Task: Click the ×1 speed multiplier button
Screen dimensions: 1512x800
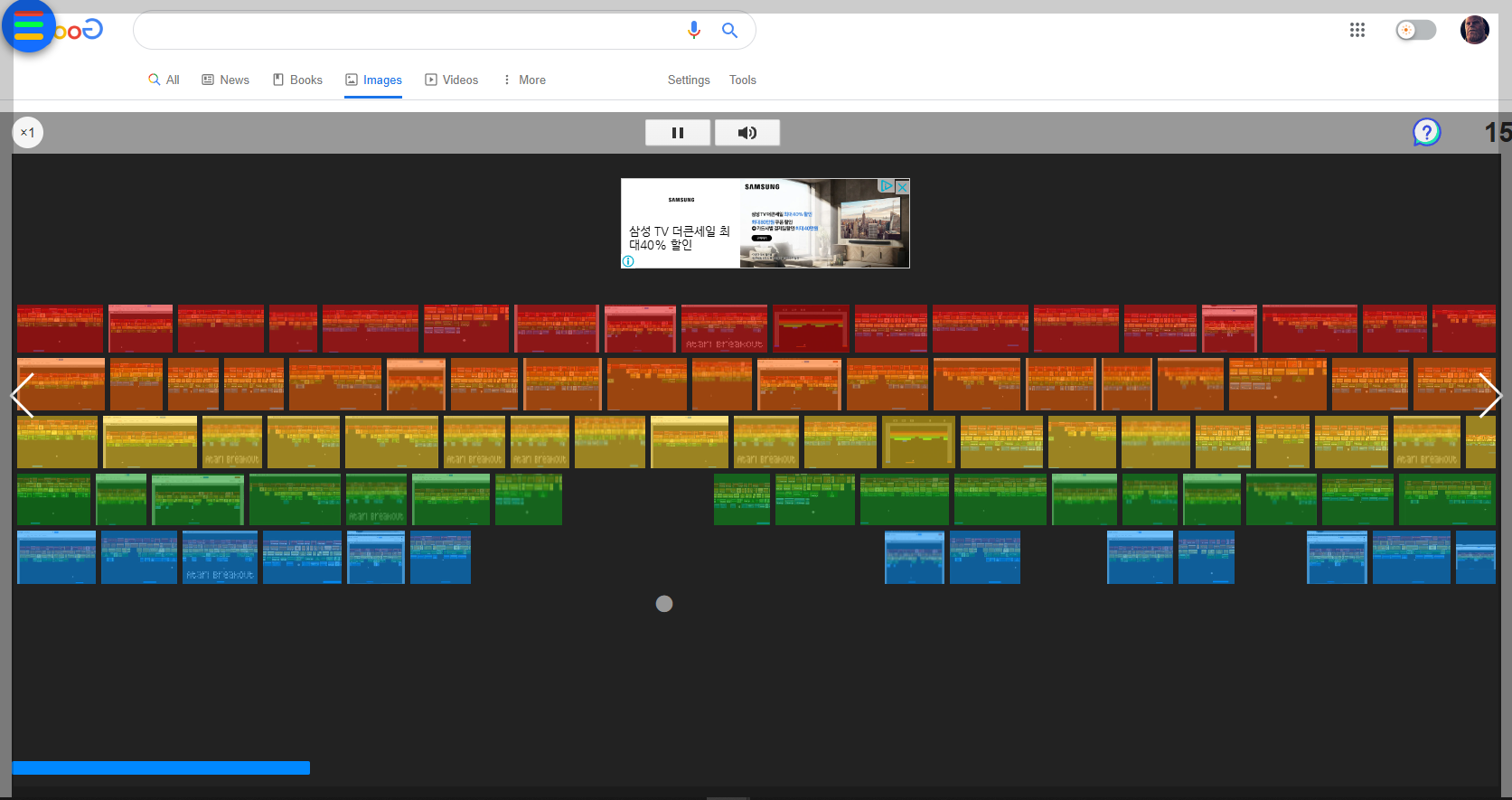Action: click(28, 133)
